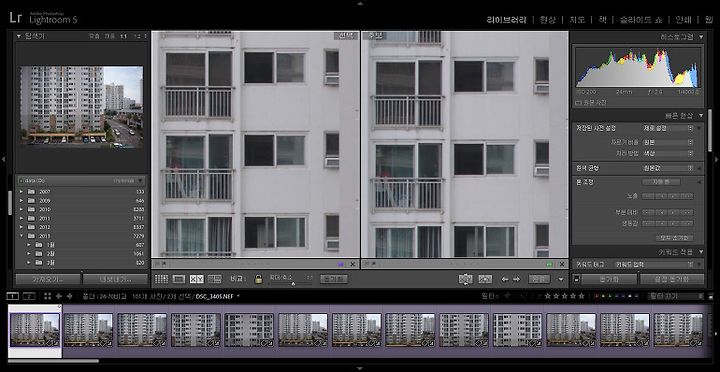Open the 현상 (Develop) module

pos(547,20)
